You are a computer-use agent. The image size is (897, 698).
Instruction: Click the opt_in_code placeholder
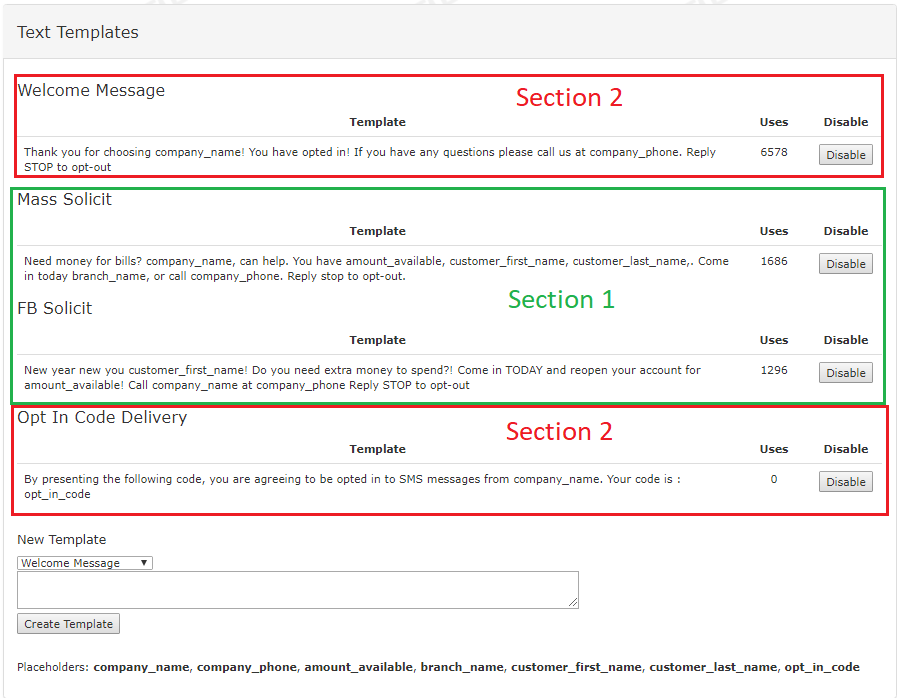[x=821, y=667]
